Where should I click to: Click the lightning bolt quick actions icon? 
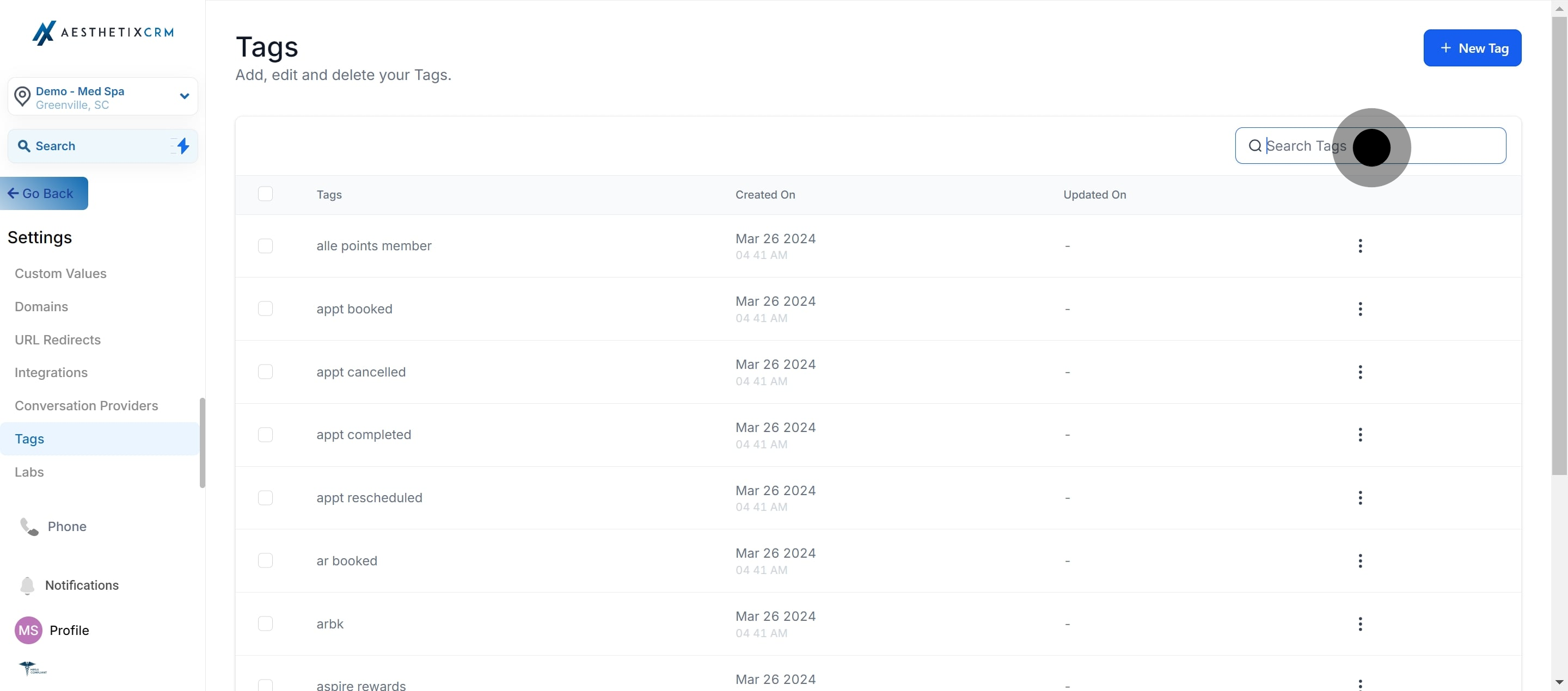[182, 146]
